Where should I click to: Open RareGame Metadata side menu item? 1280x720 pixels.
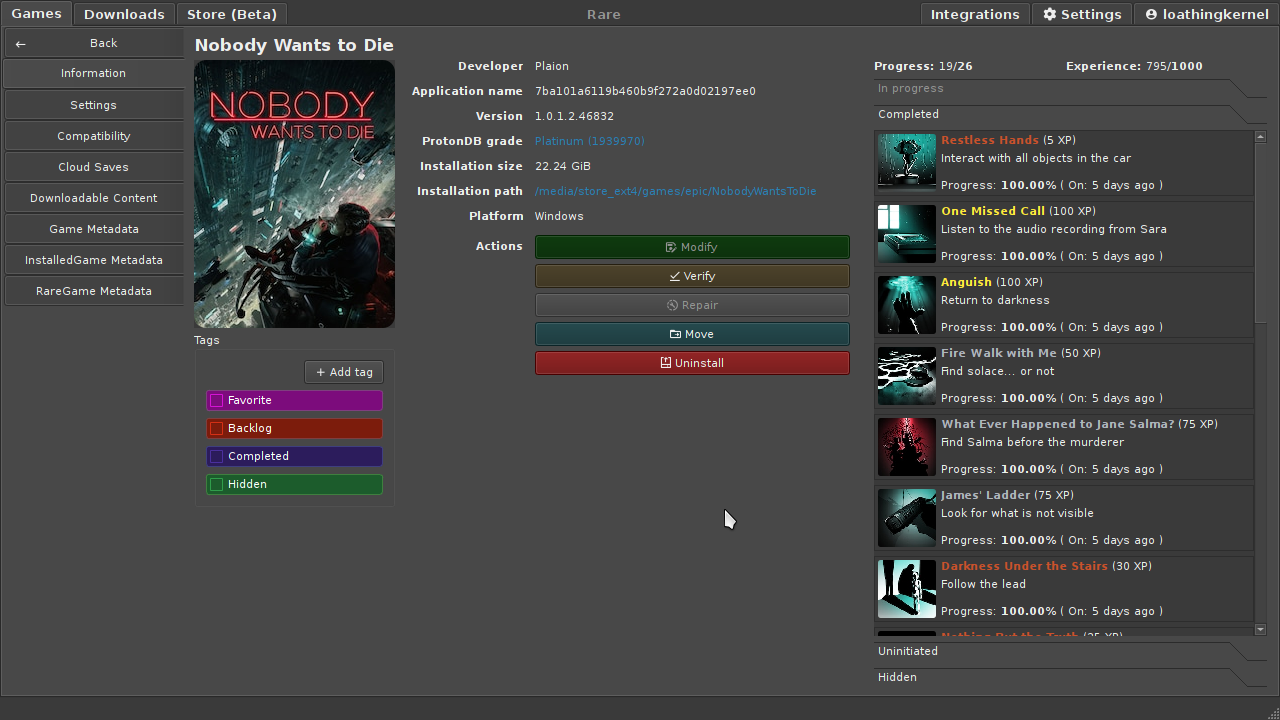pyautogui.click(x=93, y=291)
